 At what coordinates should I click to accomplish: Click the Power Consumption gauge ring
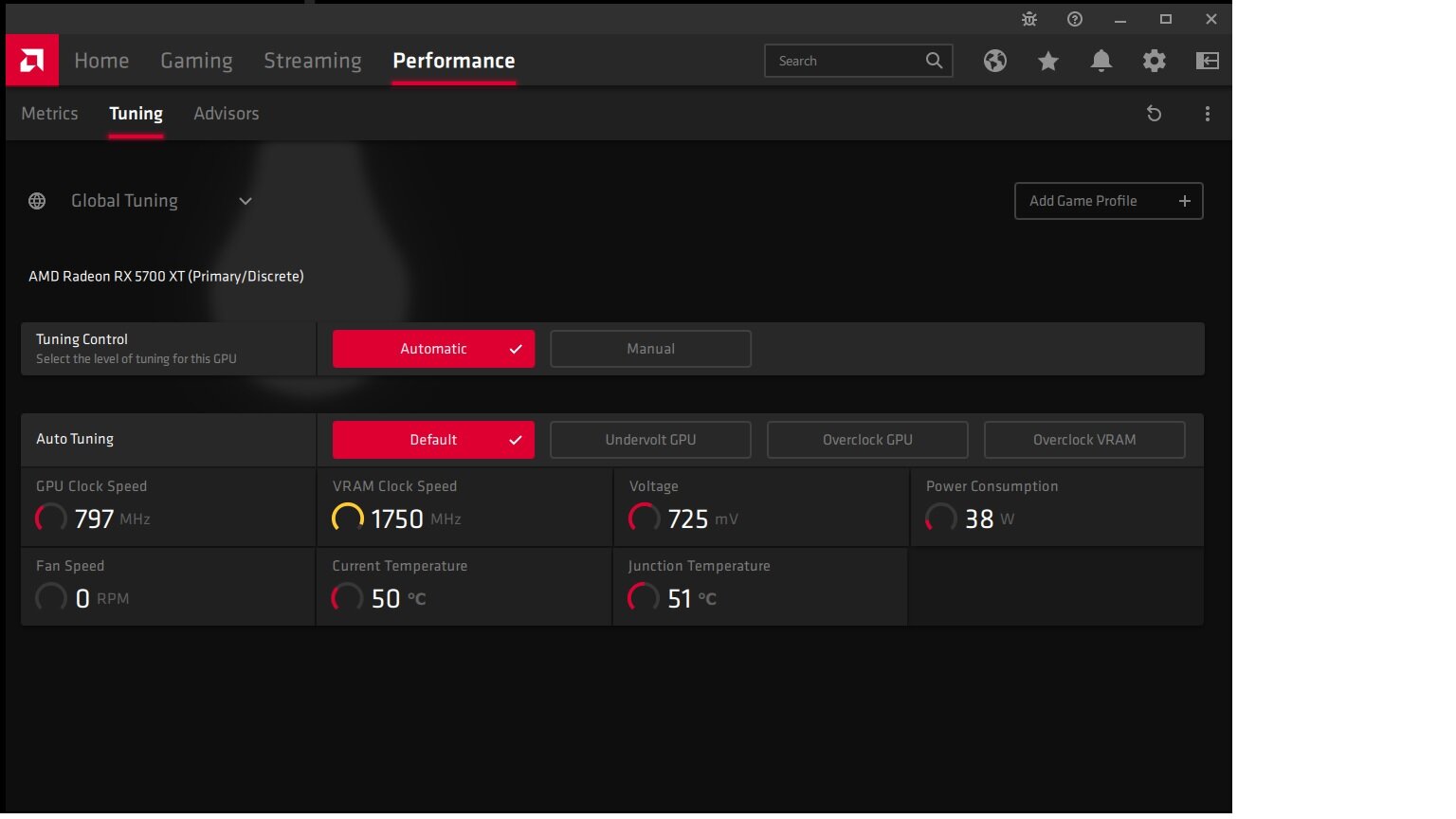coord(941,518)
